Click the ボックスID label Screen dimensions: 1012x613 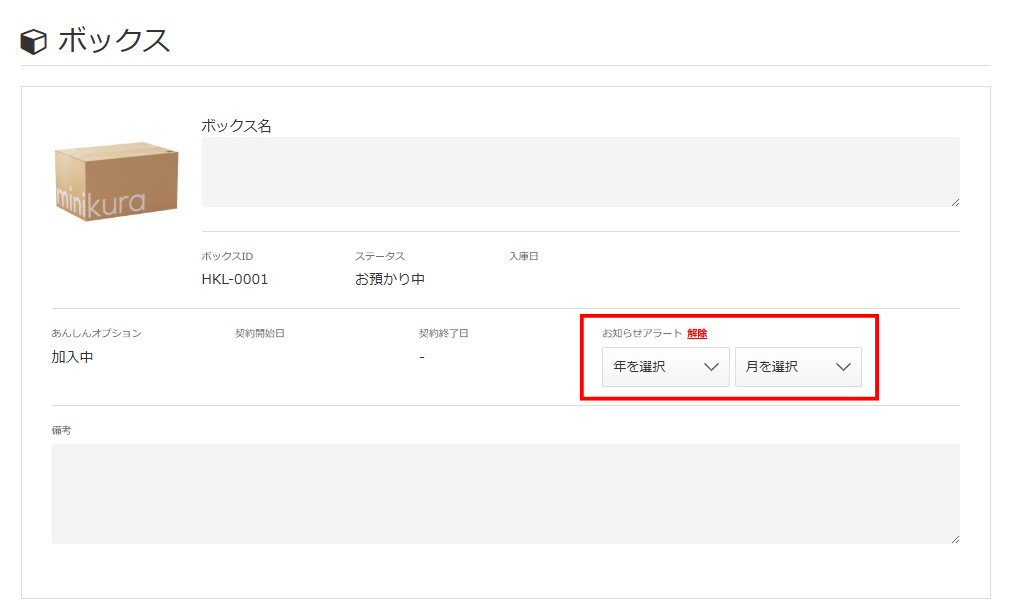tap(227, 256)
